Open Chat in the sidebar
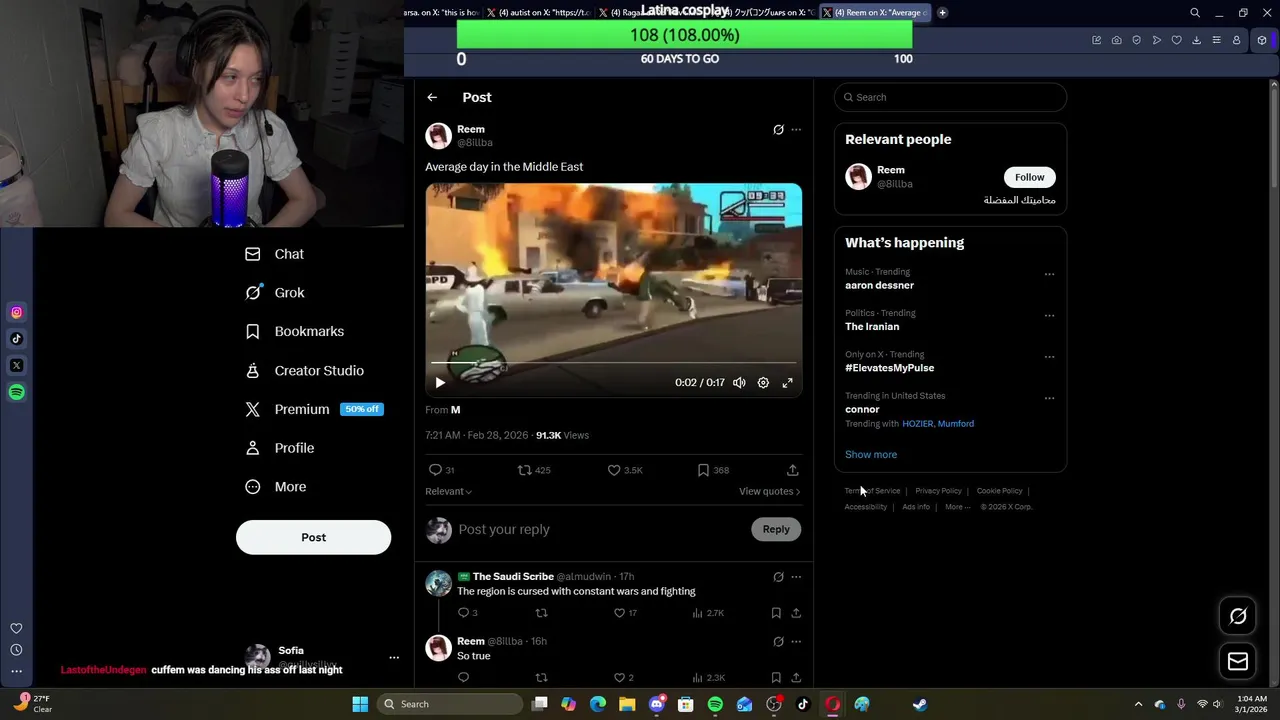The width and height of the screenshot is (1280, 720). pos(275,254)
